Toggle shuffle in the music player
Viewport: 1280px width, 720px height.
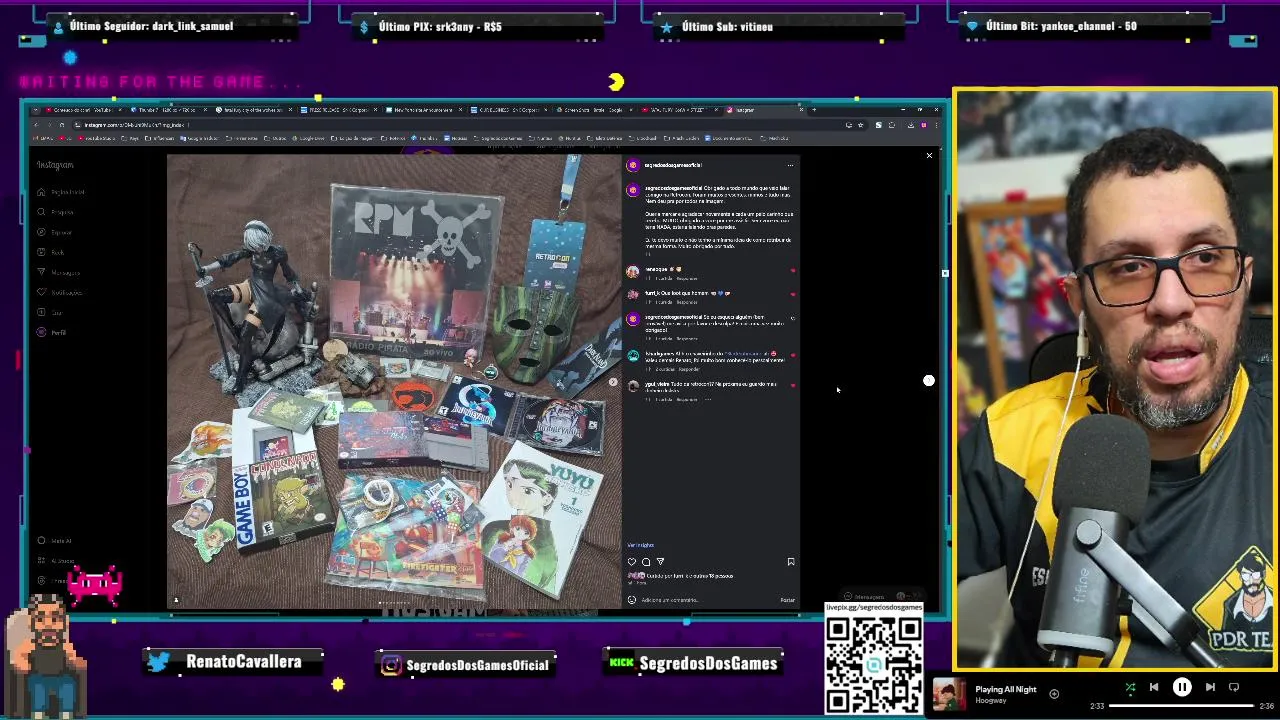pyautogui.click(x=1130, y=688)
